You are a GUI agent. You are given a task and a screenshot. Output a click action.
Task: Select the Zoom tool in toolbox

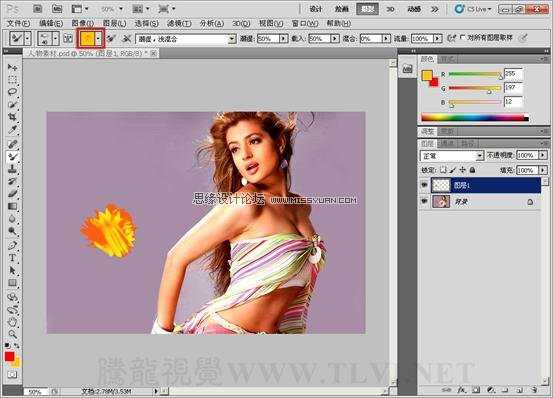[12, 334]
